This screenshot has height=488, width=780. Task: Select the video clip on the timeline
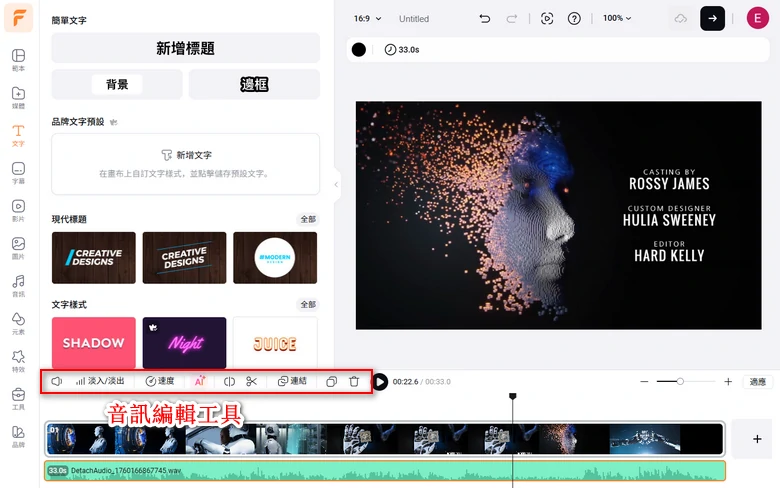click(385, 439)
